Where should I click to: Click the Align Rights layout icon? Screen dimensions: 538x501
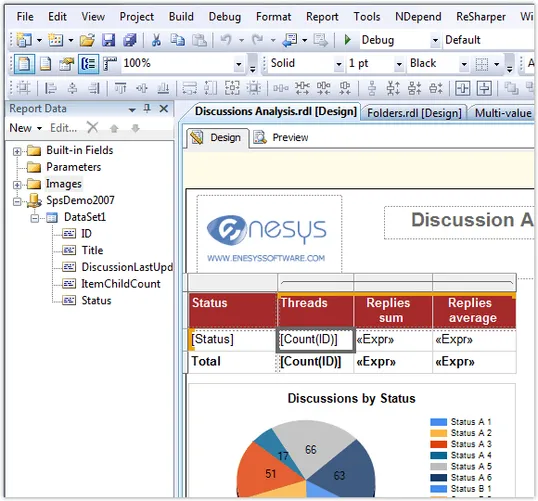pyautogui.click(x=93, y=89)
